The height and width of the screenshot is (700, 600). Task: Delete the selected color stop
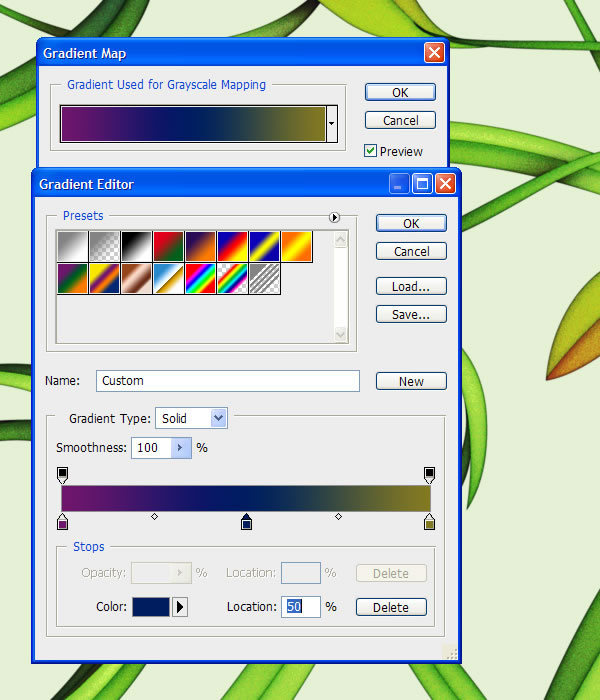[x=391, y=607]
